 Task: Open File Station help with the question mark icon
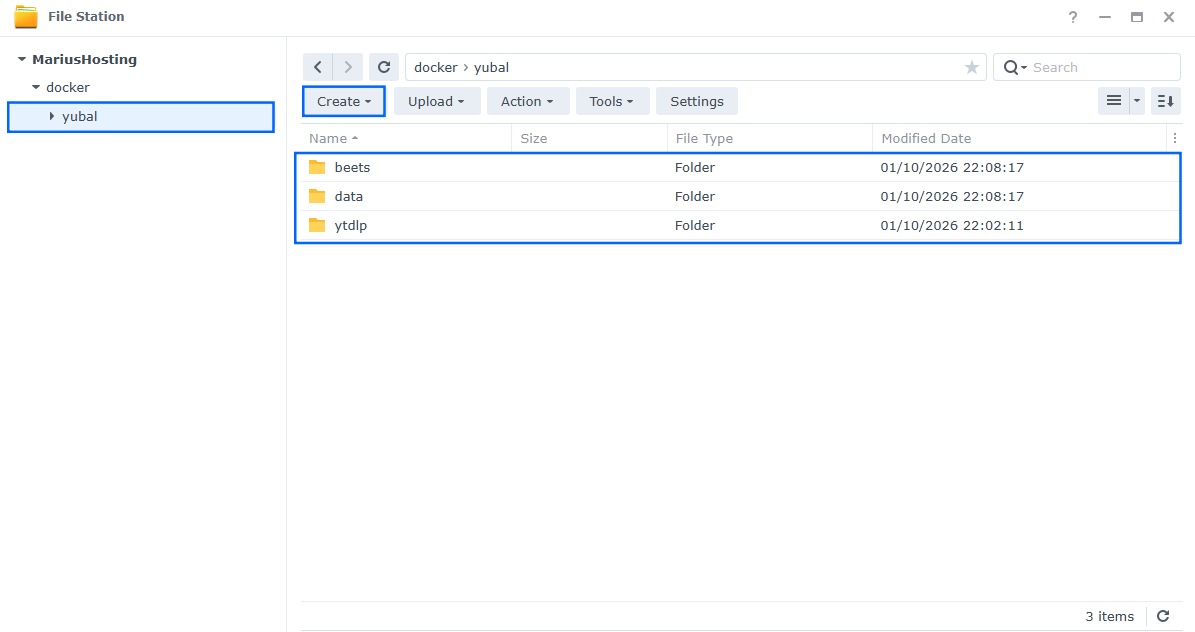[1072, 16]
